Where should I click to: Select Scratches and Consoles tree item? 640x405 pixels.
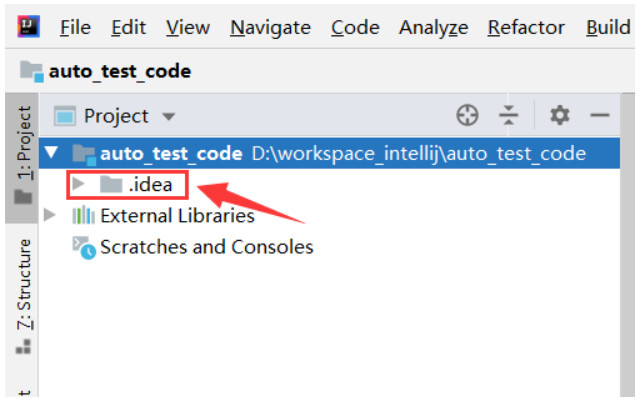(x=206, y=247)
